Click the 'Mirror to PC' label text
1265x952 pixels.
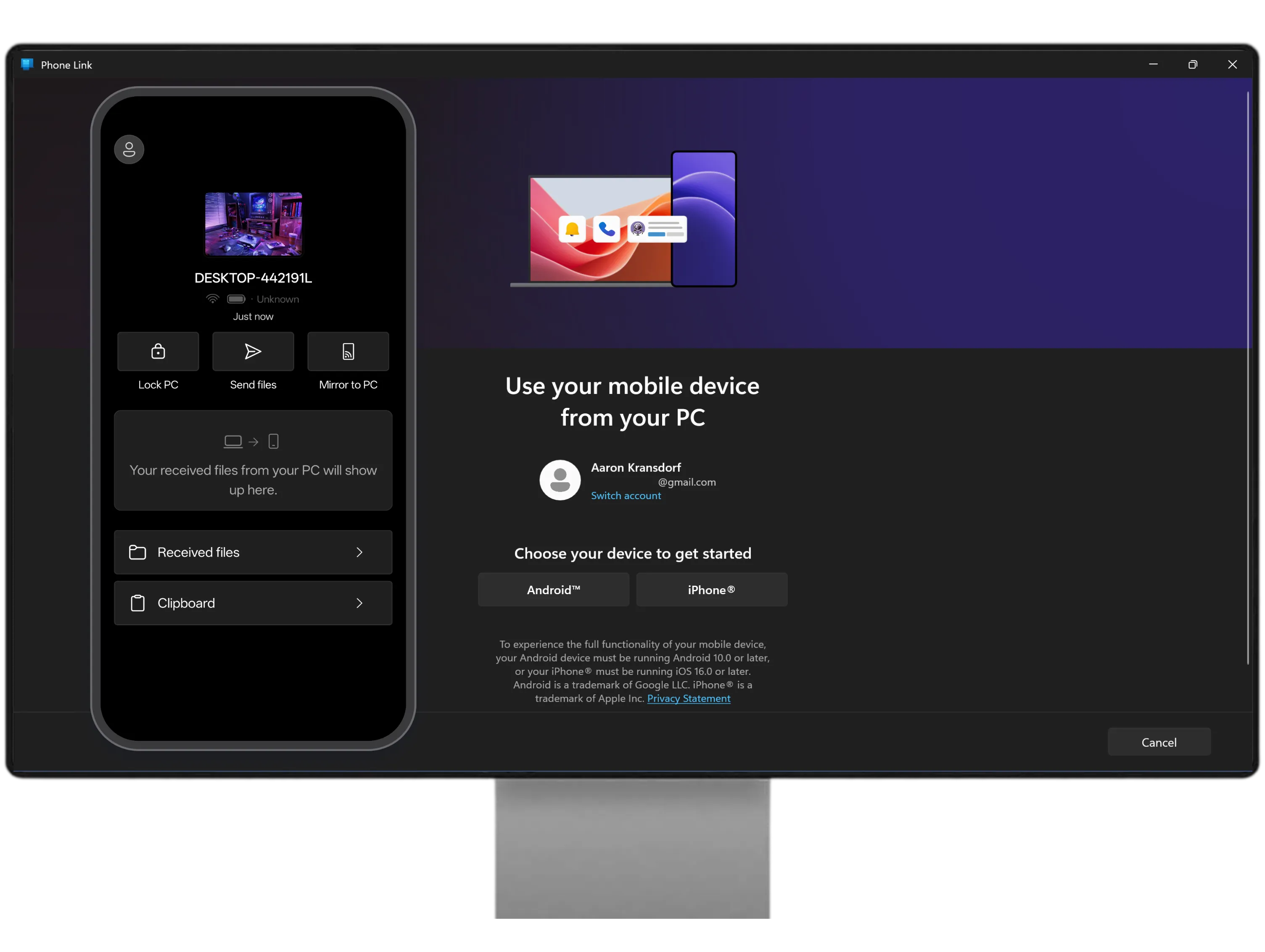[x=348, y=384]
